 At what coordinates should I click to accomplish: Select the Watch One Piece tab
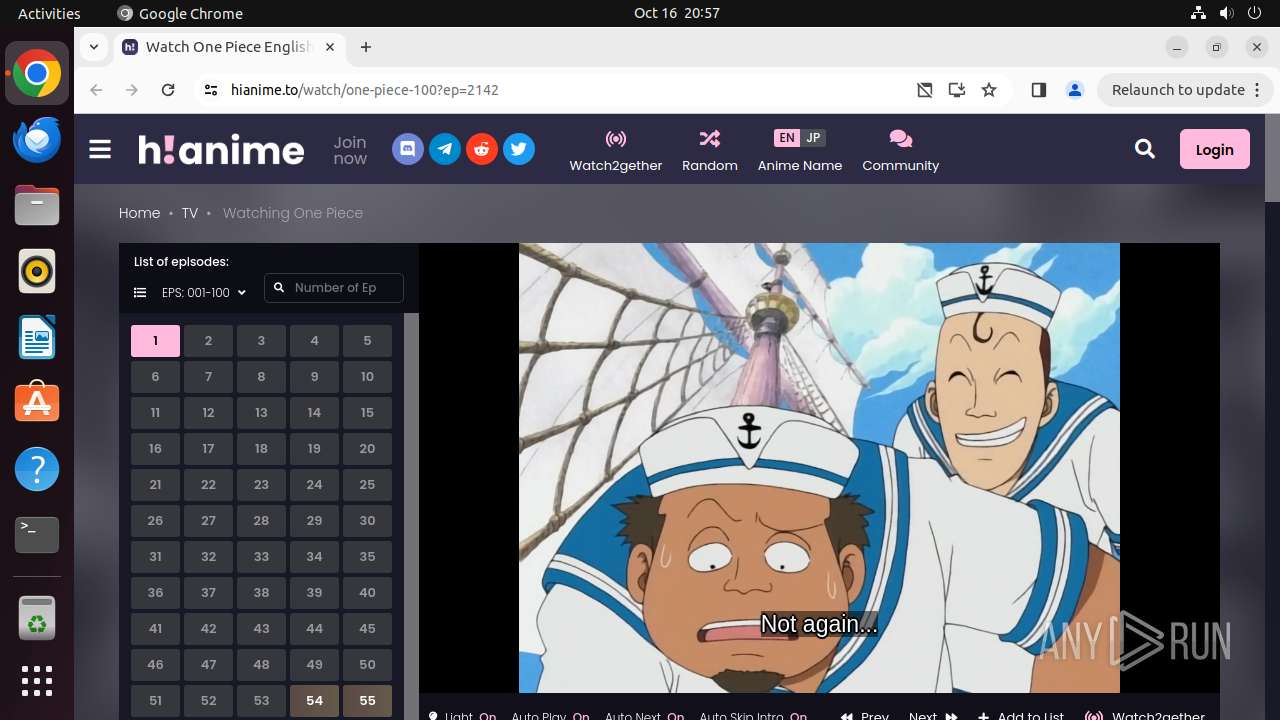[230, 47]
